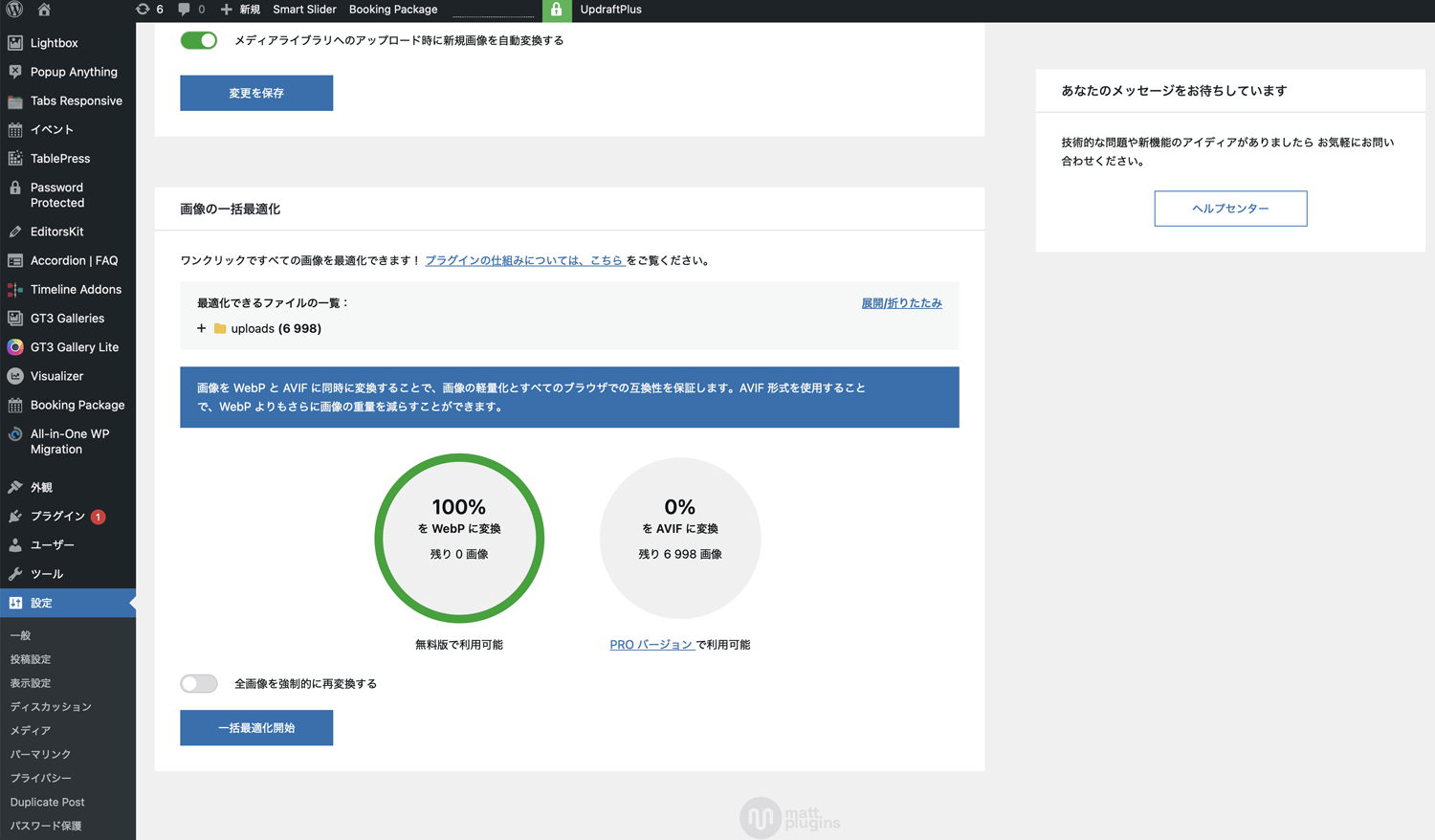Select パーマリンク settings submenu item
1435x840 pixels.
coord(40,754)
